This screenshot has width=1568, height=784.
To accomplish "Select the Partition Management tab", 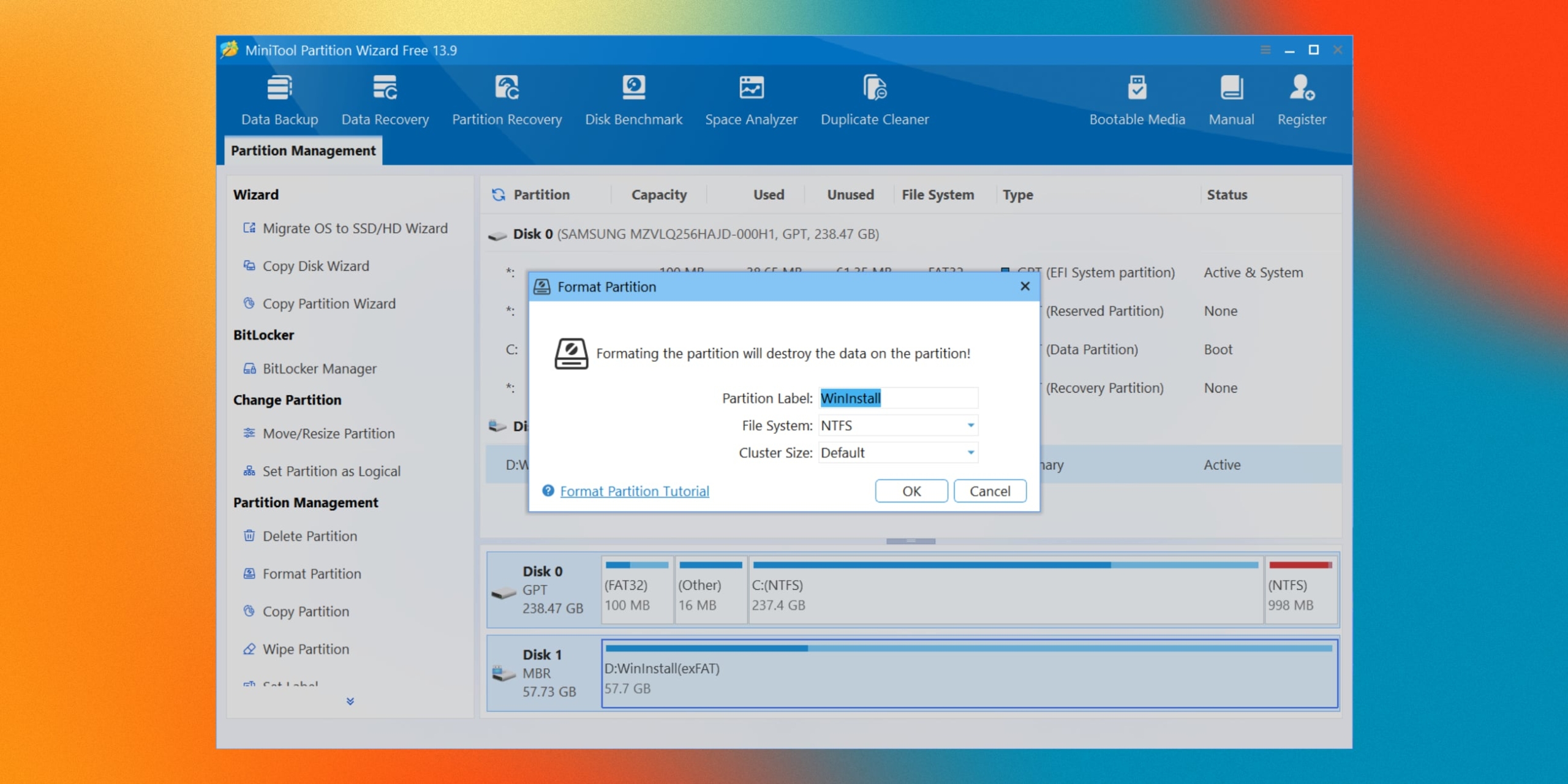I will [303, 151].
